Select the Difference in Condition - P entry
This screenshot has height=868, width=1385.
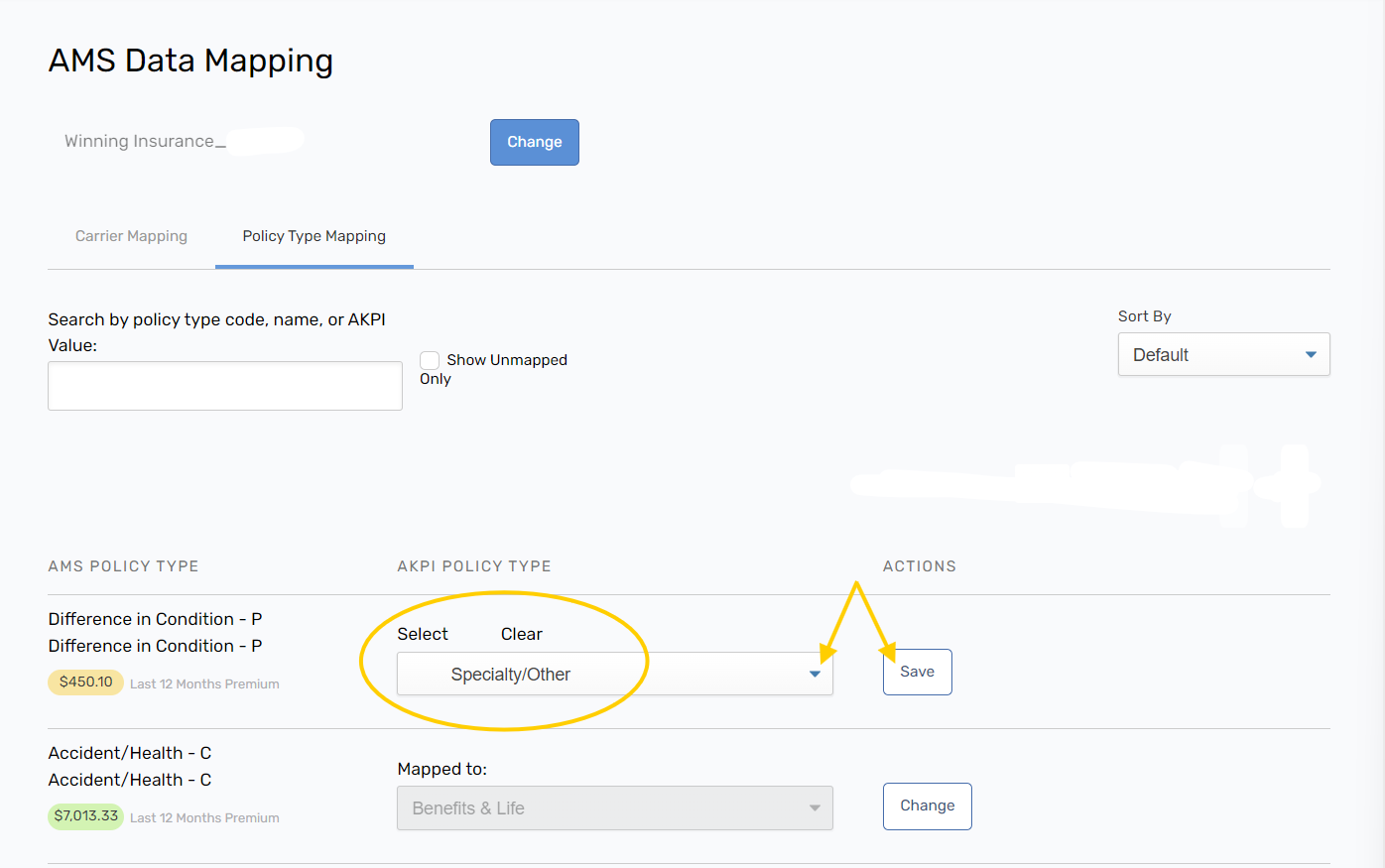(x=155, y=619)
